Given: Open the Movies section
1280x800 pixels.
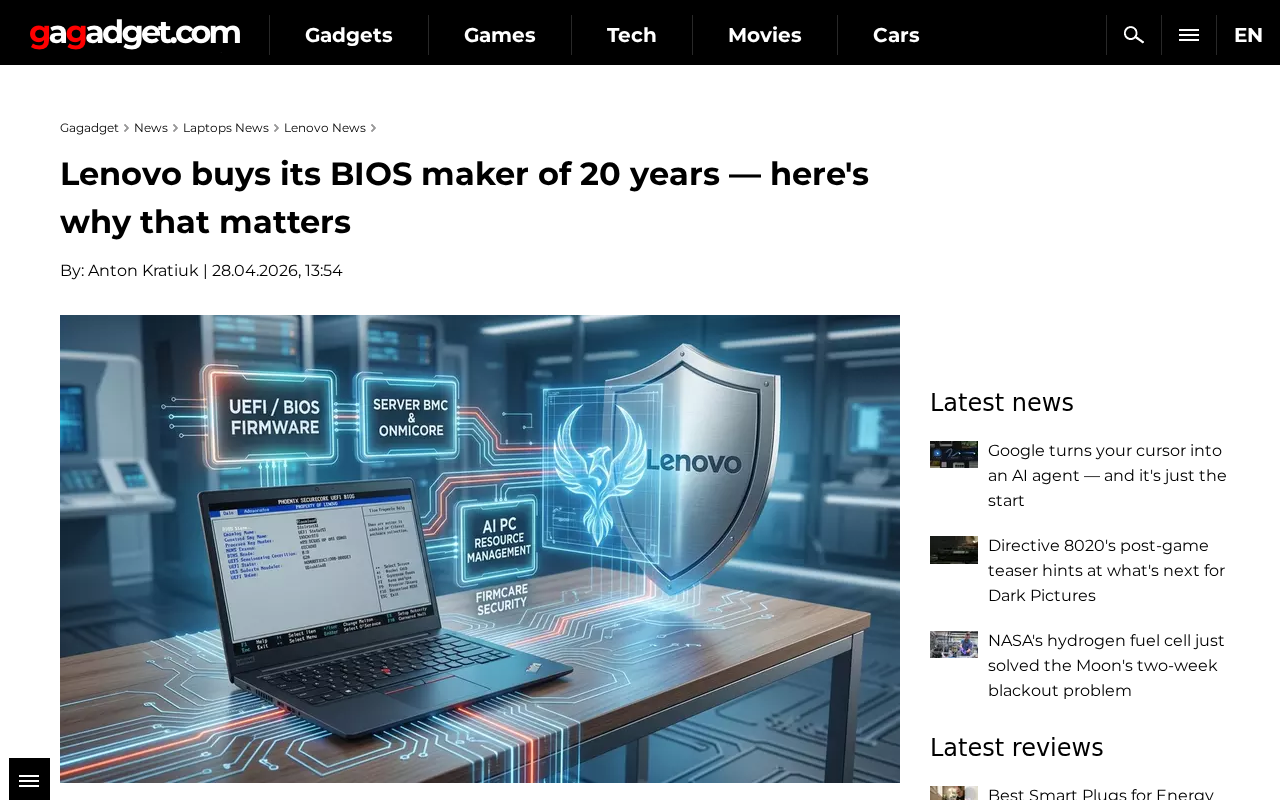Looking at the screenshot, I should pos(765,35).
